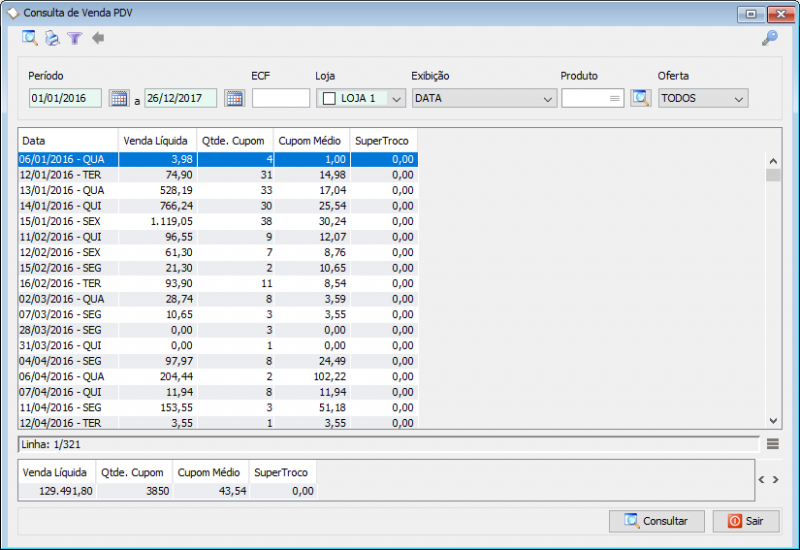Image resolution: width=800 pixels, height=550 pixels.
Task: Select row 31/03/2016 - QUI
Action: [x=218, y=345]
